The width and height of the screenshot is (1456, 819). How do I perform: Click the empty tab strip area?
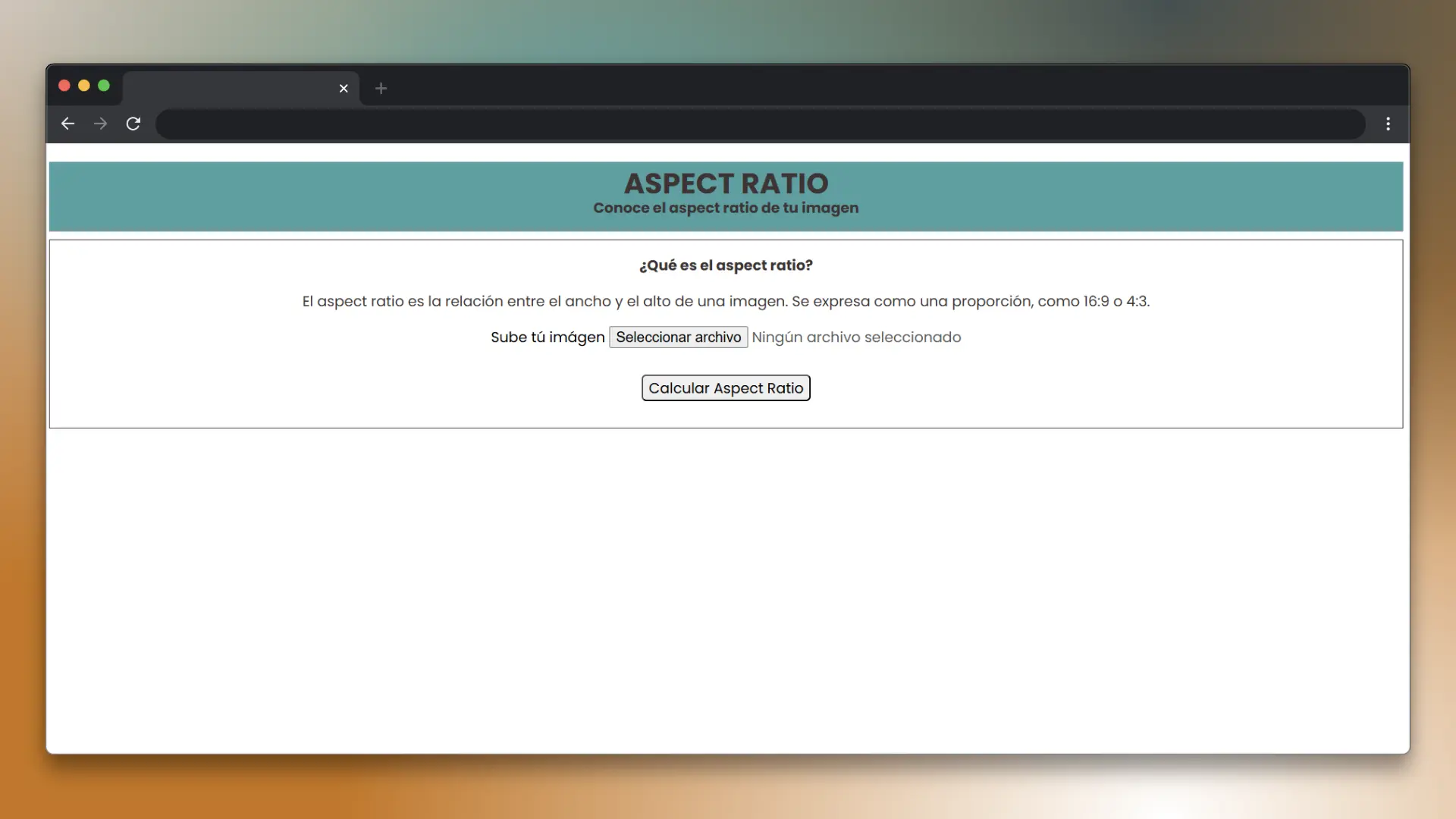(x=872, y=86)
